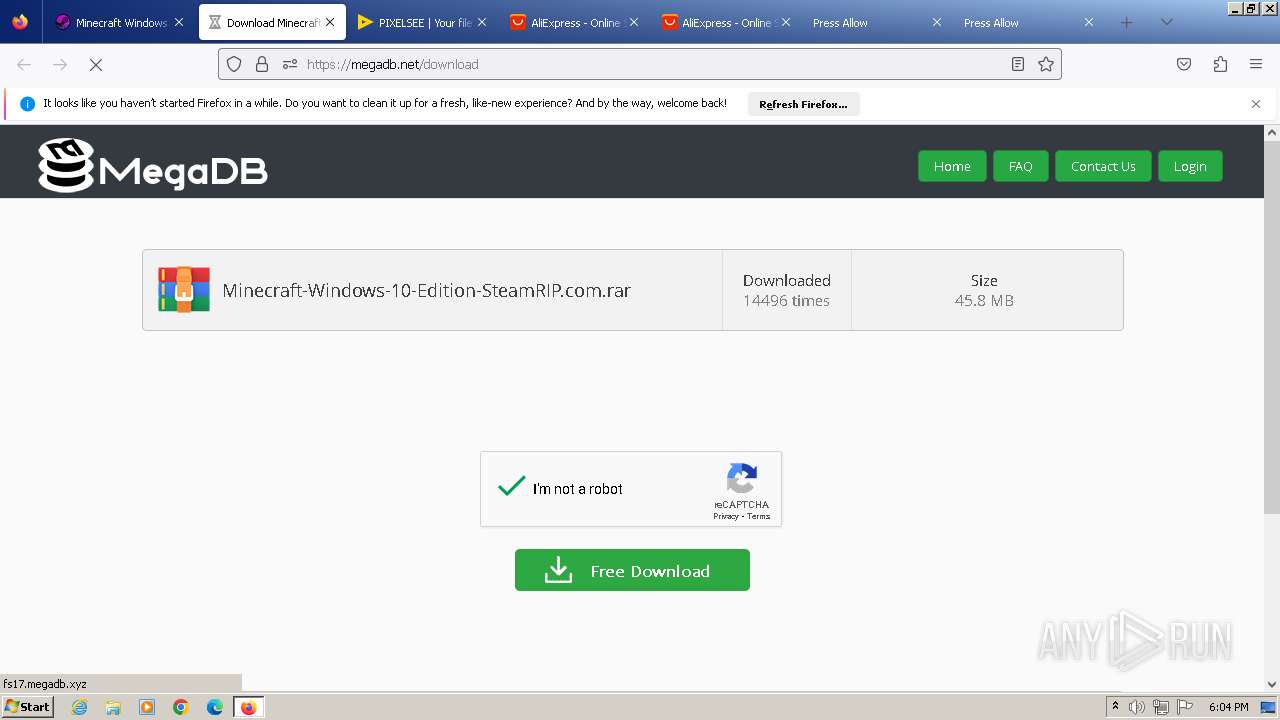Open the network tray icon

point(1160,707)
